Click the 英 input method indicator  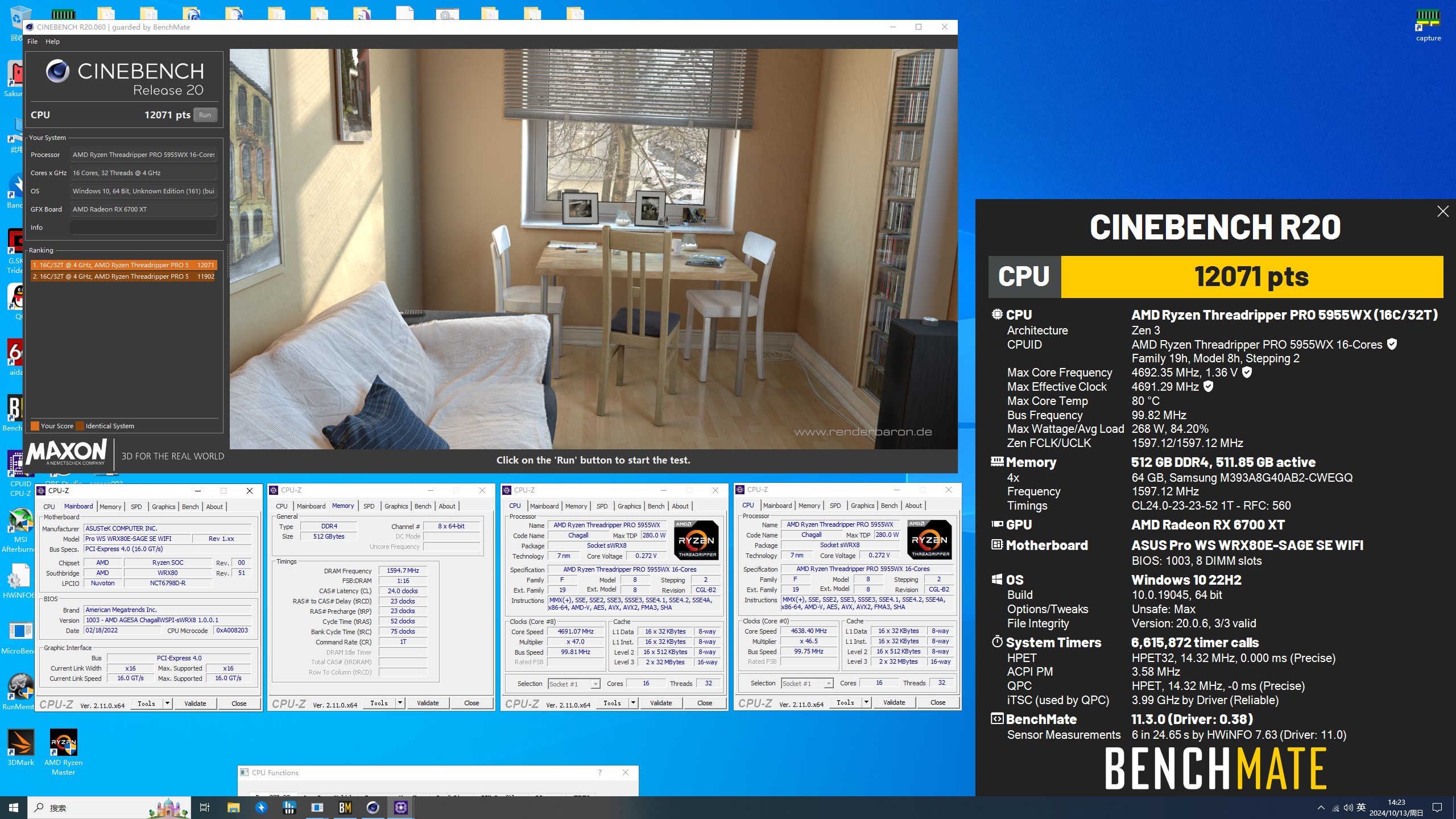[1361, 808]
